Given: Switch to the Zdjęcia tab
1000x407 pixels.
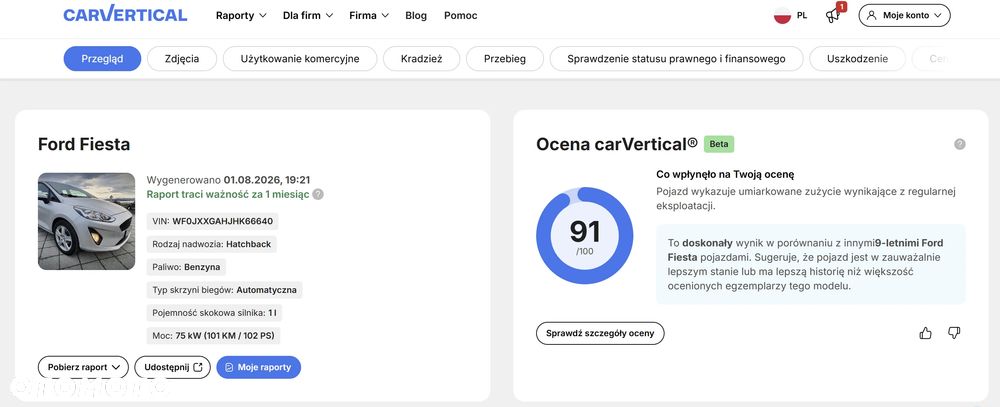Looking at the screenshot, I should [x=182, y=59].
